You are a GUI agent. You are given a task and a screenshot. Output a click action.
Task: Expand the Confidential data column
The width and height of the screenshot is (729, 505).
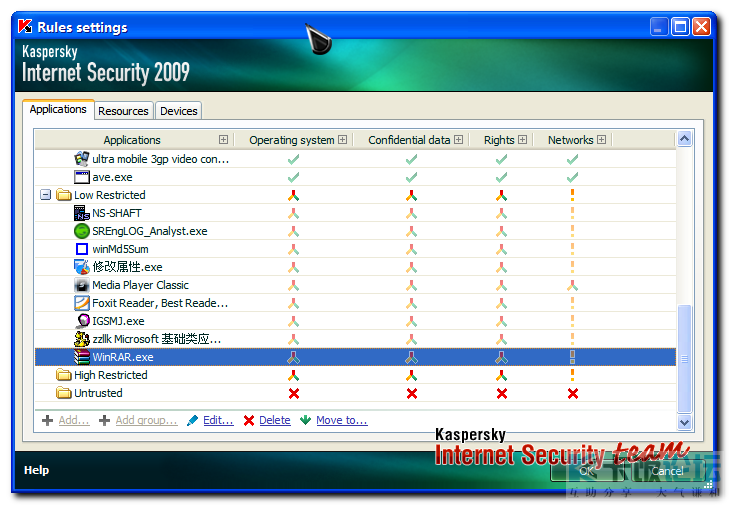(x=458, y=140)
